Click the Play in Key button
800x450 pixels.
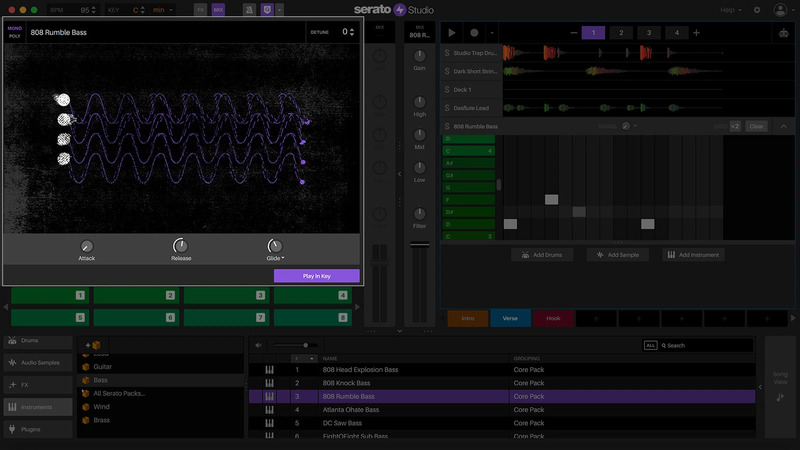(316, 276)
